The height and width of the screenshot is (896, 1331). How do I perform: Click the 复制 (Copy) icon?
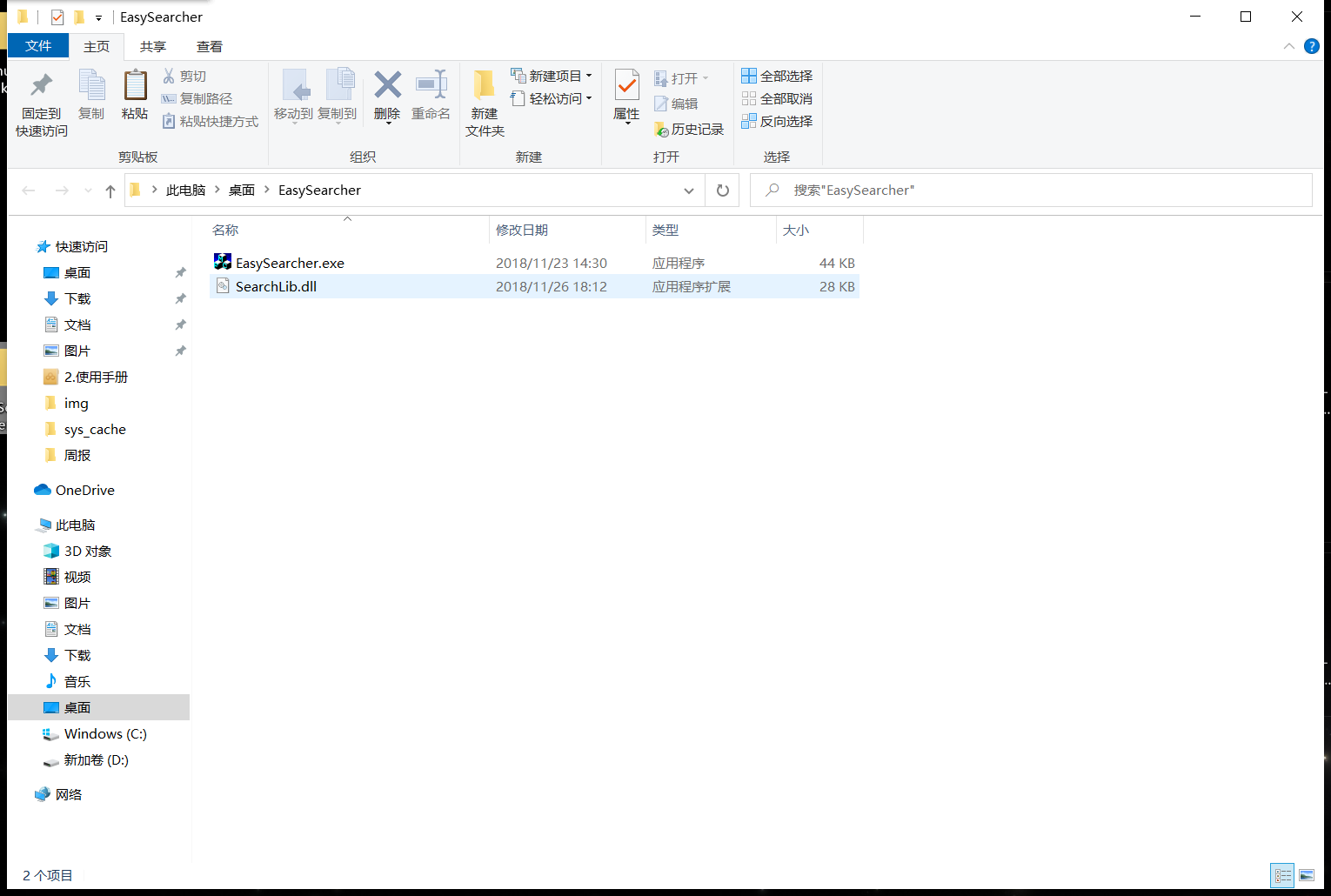tap(91, 93)
